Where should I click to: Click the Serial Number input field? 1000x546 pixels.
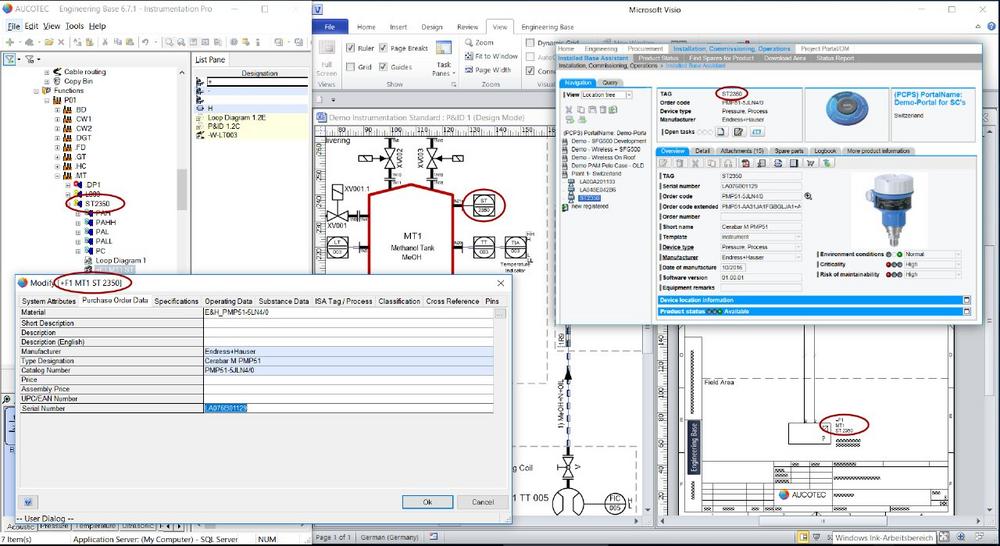(x=350, y=408)
